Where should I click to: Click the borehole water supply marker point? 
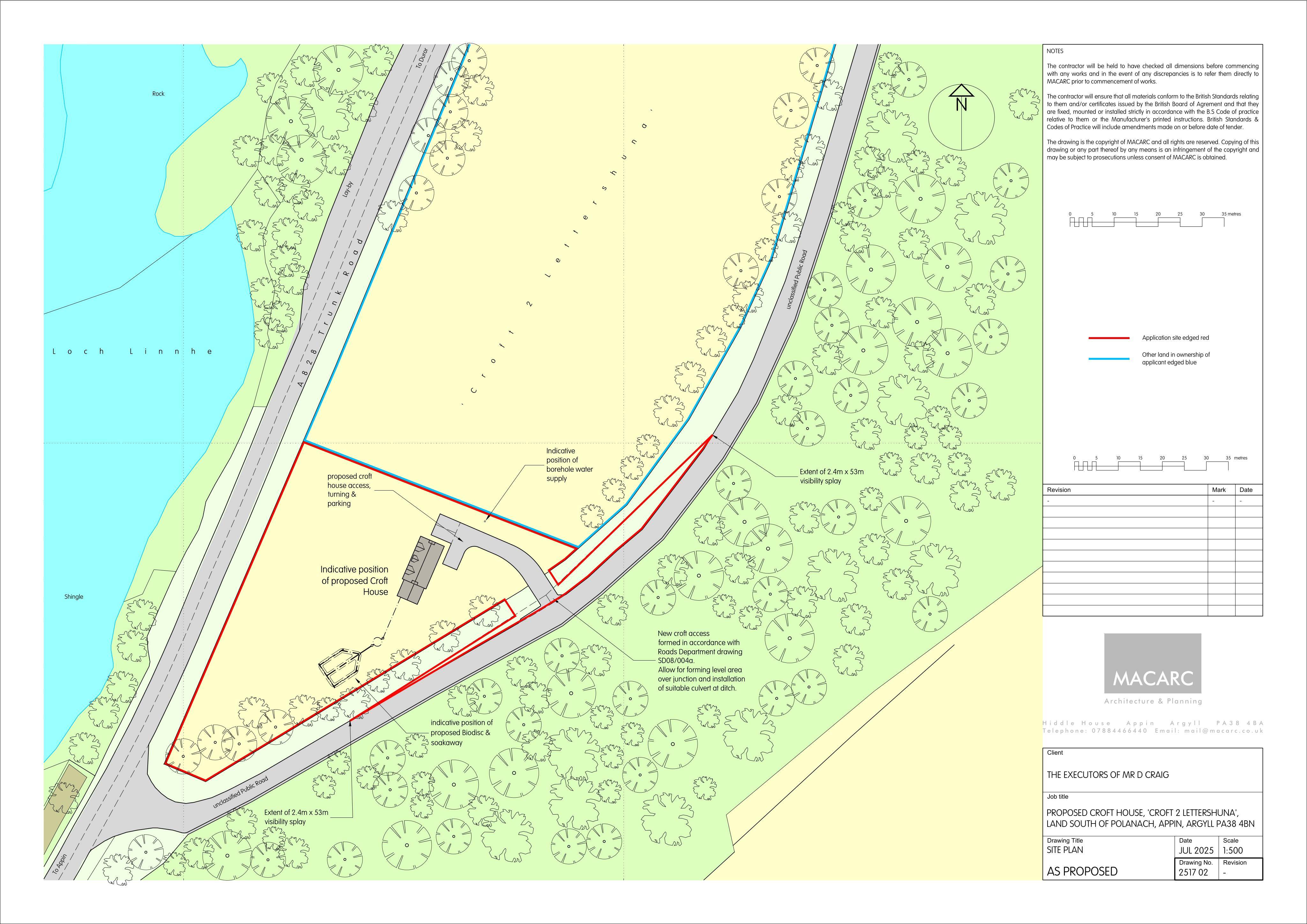tap(485, 520)
